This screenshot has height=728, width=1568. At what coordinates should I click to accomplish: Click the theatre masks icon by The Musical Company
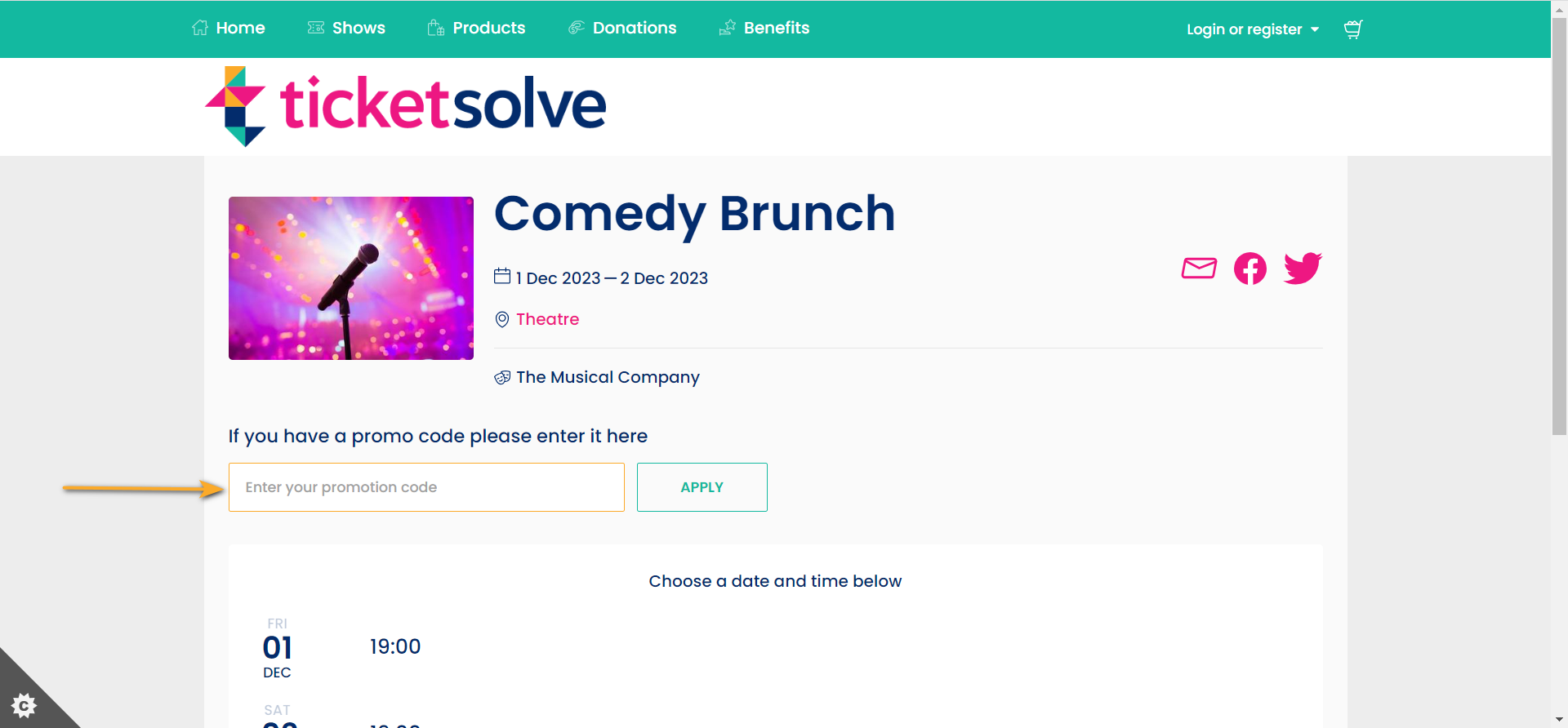pos(501,377)
